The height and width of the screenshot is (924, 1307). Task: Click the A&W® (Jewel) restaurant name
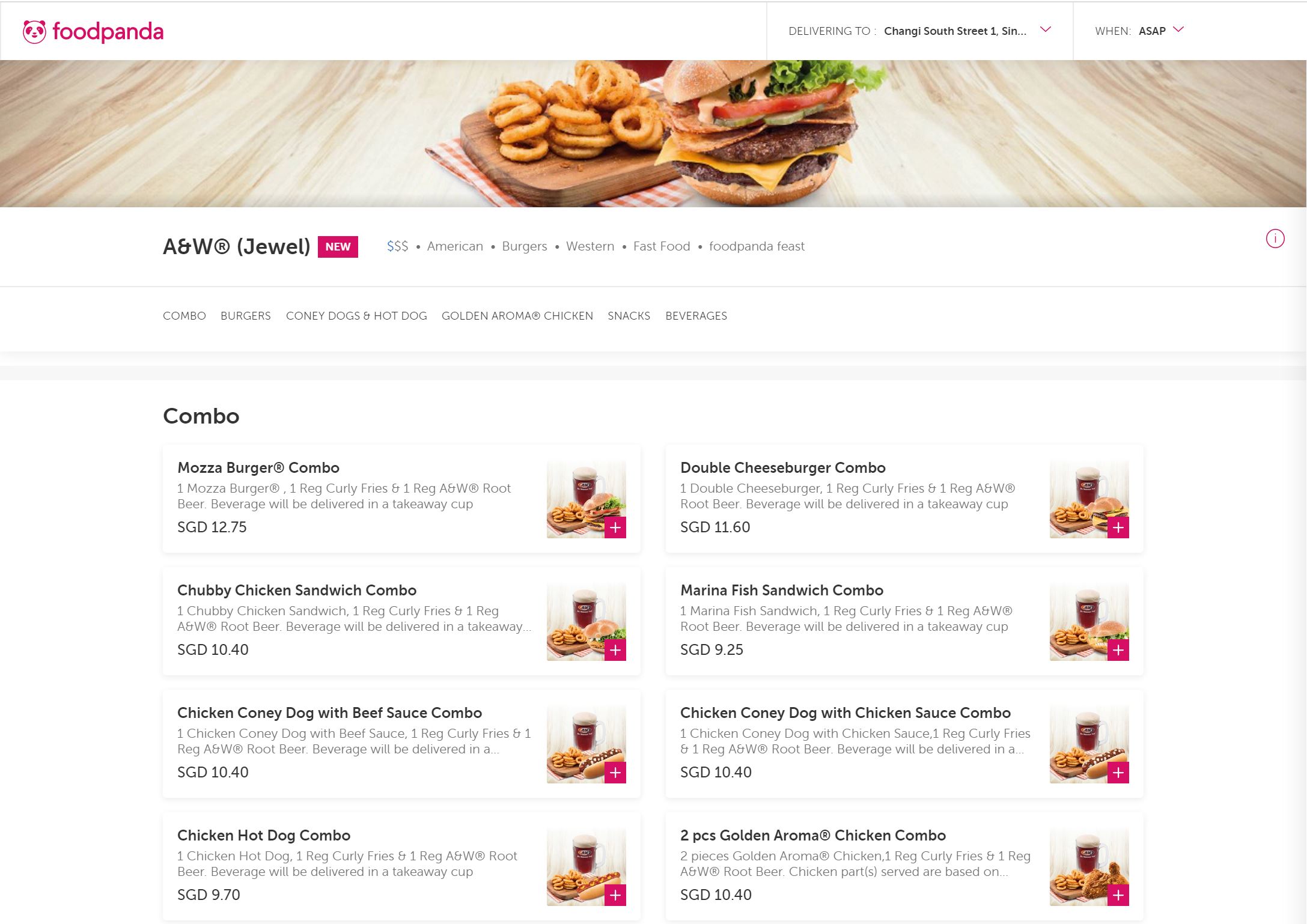(x=237, y=246)
